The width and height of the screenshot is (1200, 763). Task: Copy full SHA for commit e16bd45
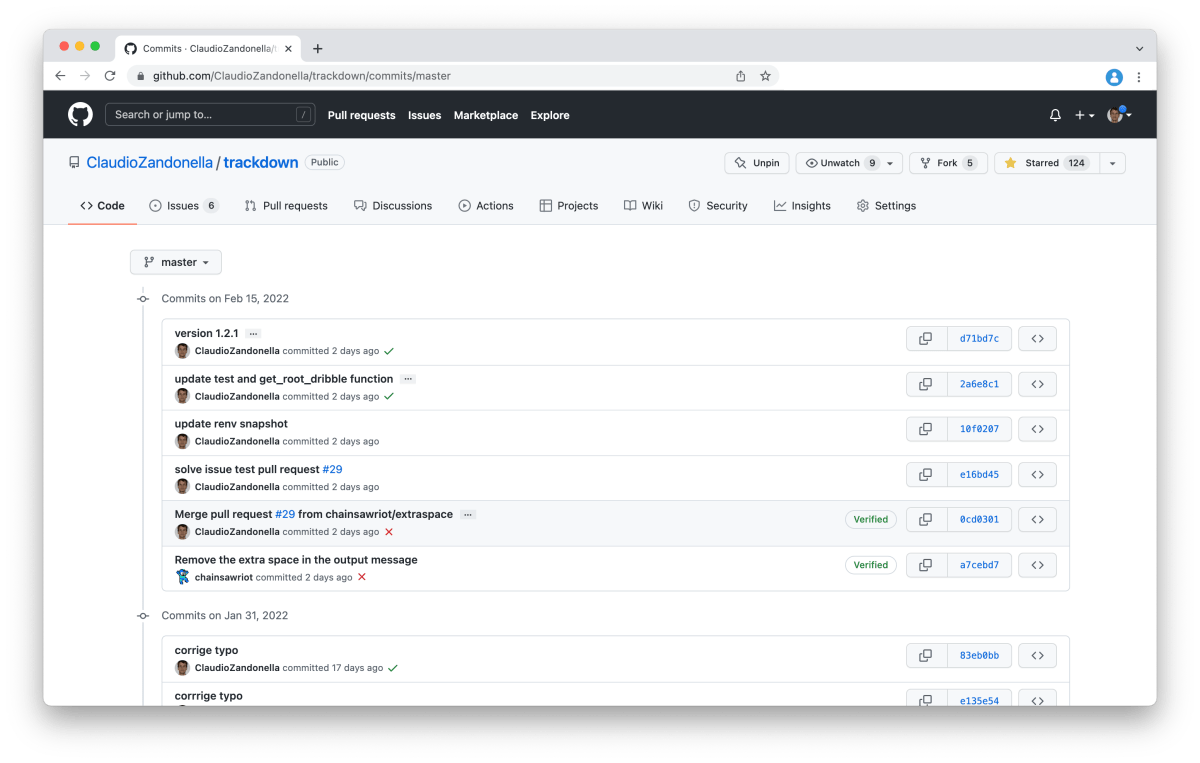click(926, 475)
